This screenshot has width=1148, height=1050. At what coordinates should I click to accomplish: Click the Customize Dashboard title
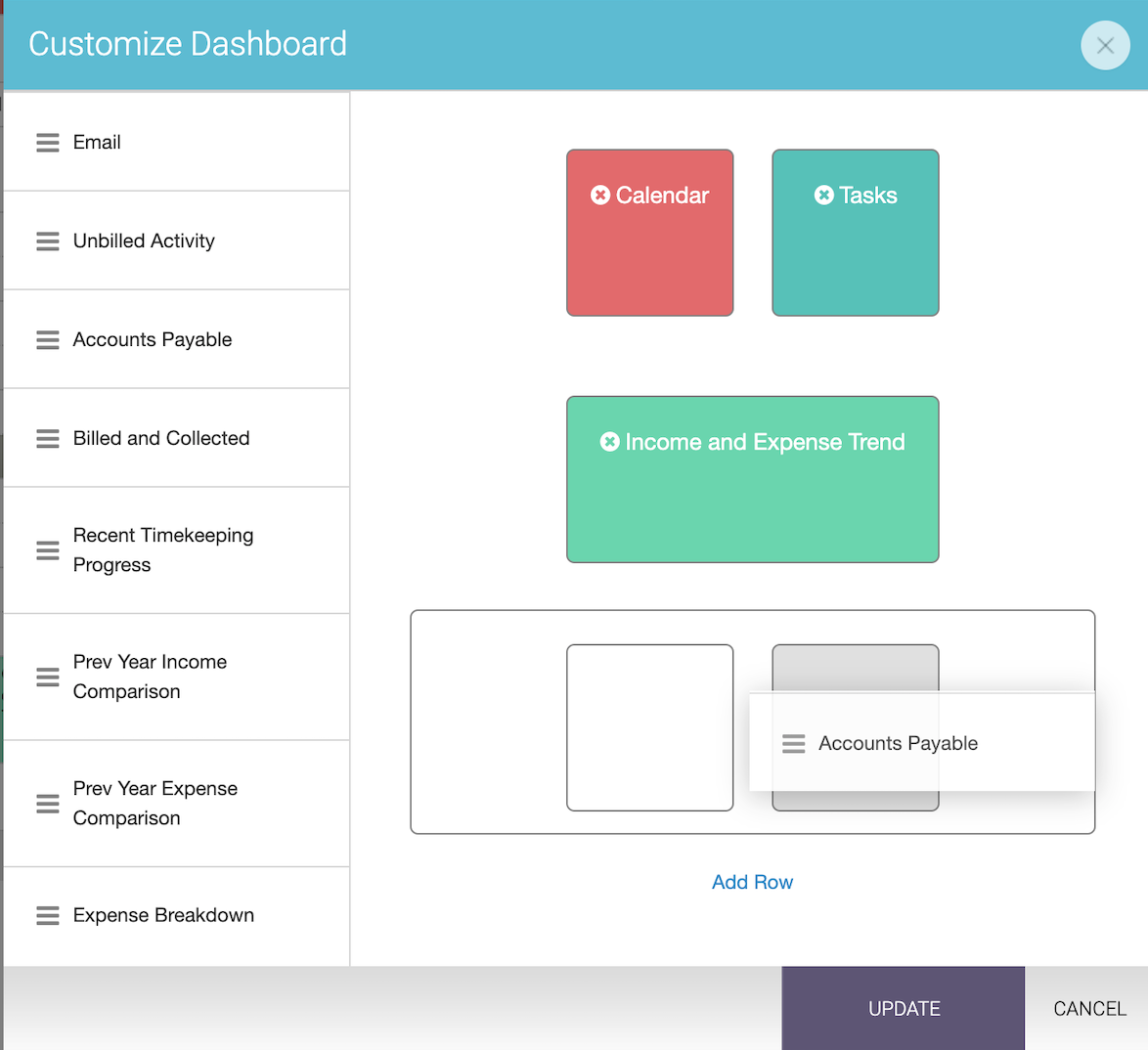188,44
